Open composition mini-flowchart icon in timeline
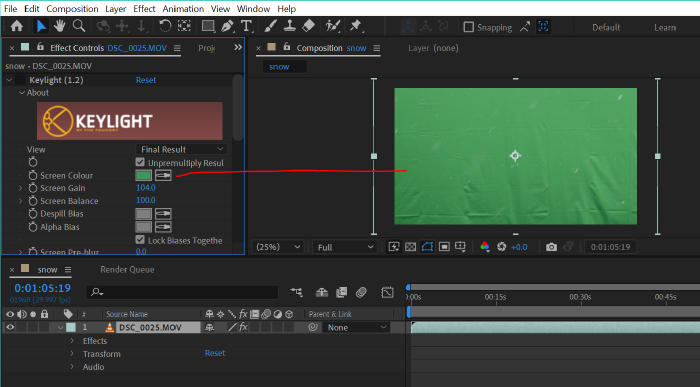700x387 pixels. click(x=296, y=292)
